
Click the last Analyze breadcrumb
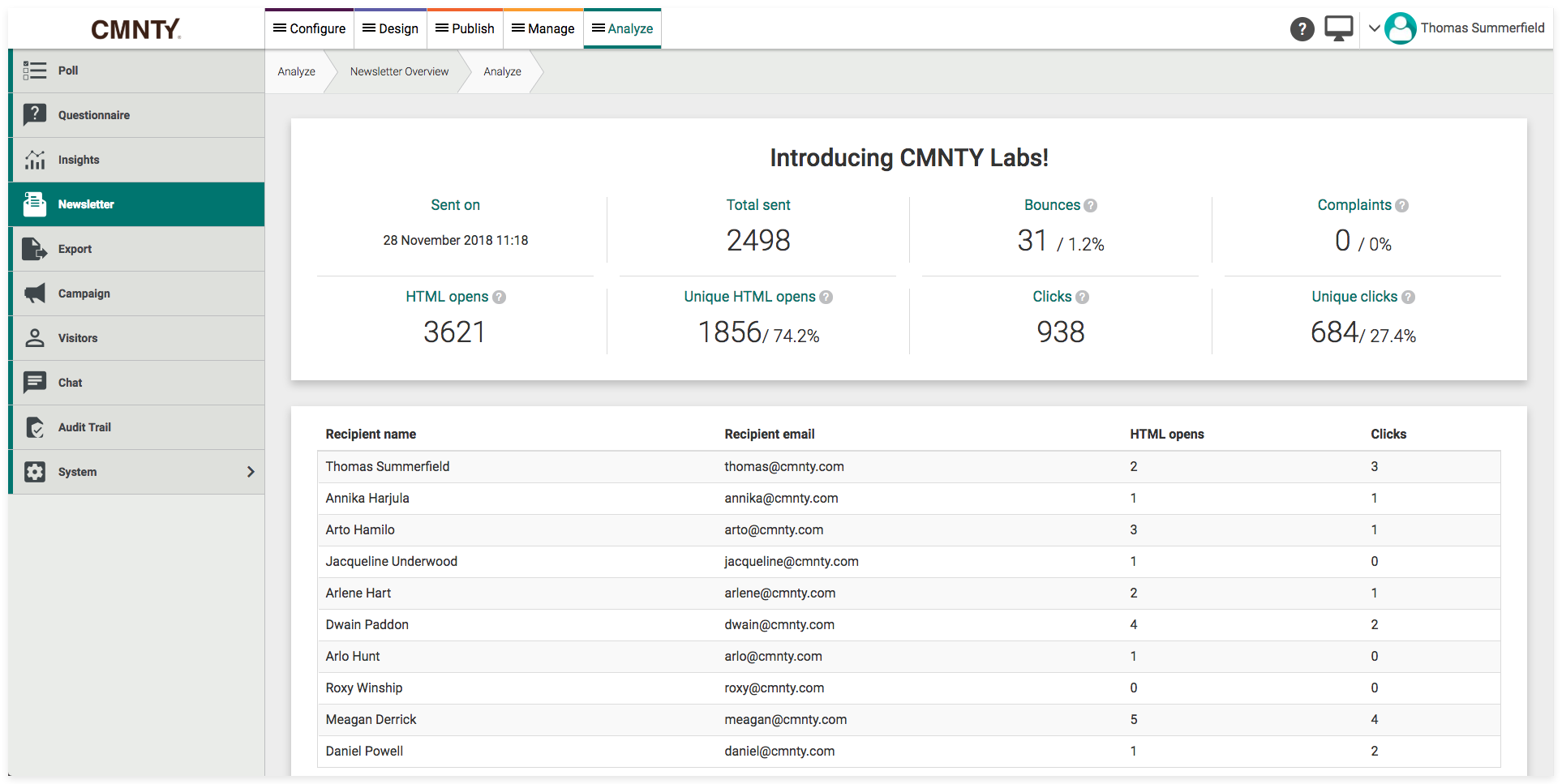pyautogui.click(x=503, y=71)
